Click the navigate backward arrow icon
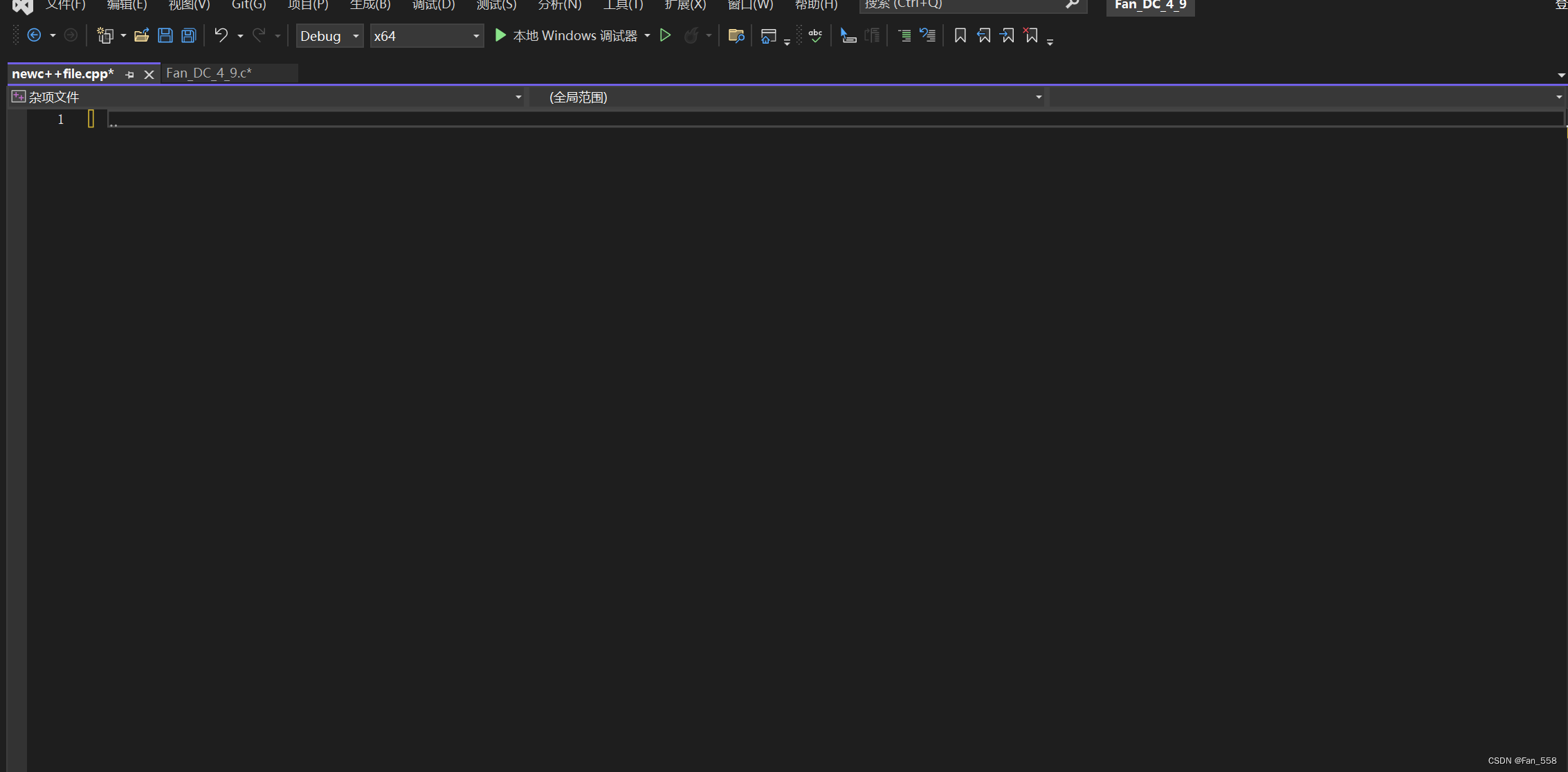The height and width of the screenshot is (772, 1568). point(34,35)
